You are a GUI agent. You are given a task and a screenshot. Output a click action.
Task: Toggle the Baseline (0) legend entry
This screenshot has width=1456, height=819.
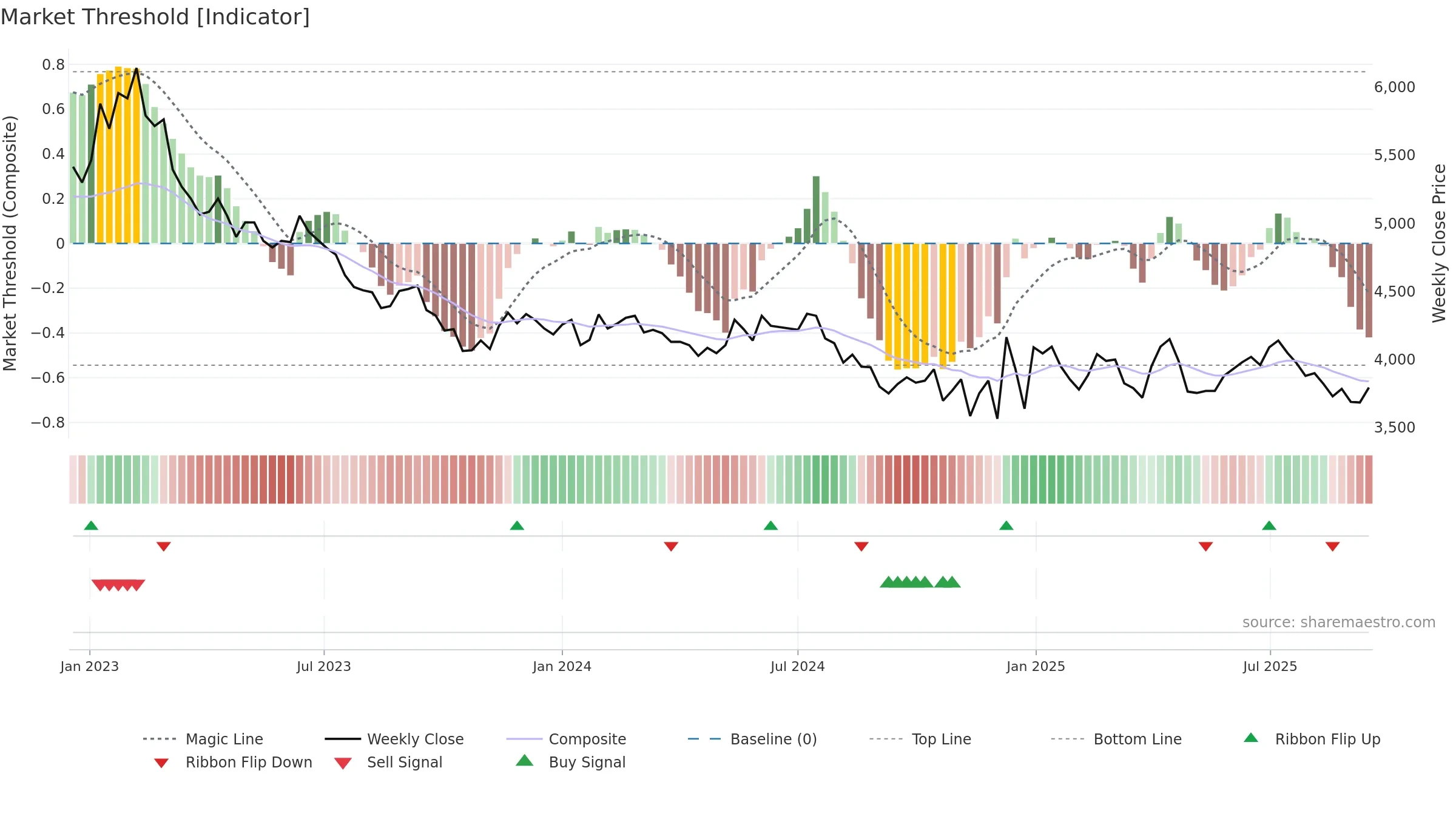coord(752,739)
